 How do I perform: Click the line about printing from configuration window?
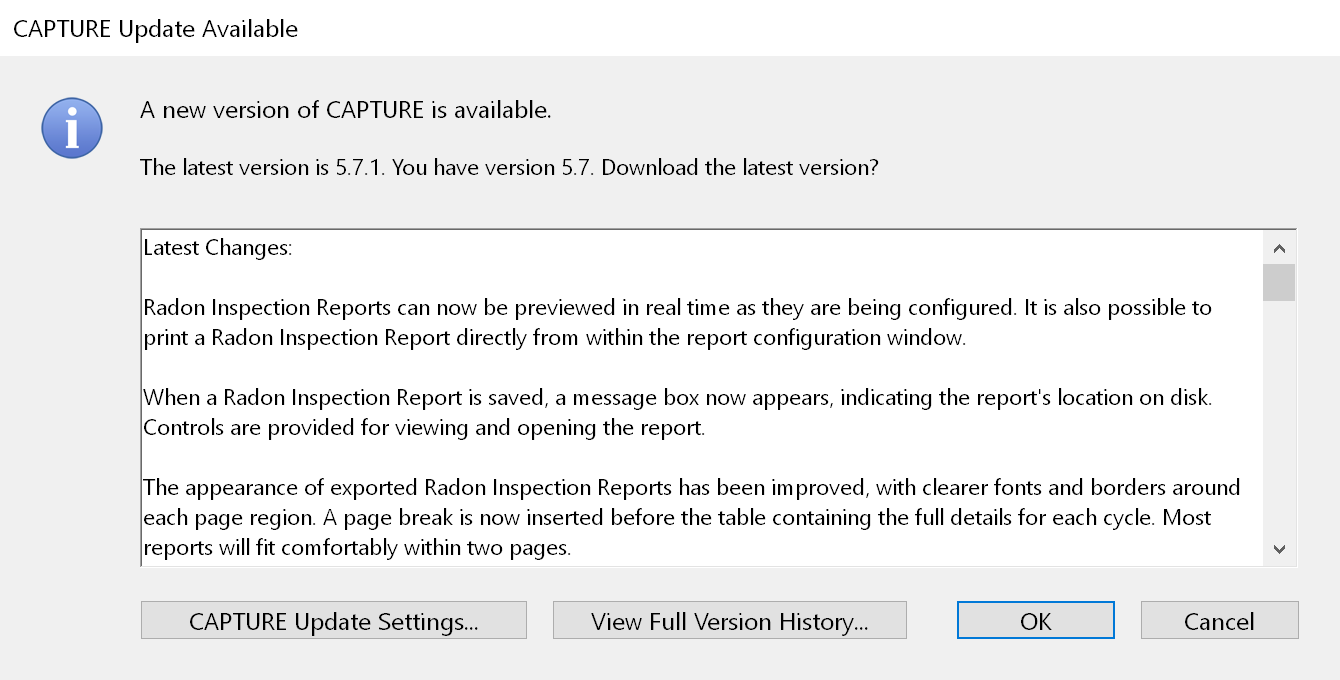point(554,337)
